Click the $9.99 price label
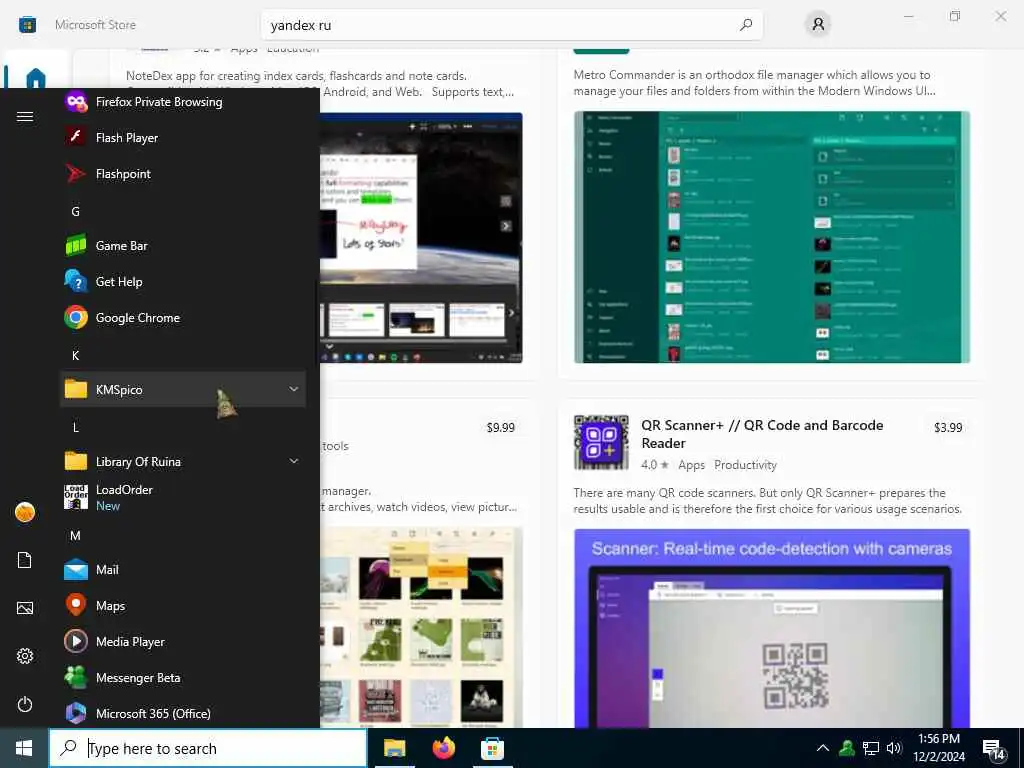Image resolution: width=1024 pixels, height=768 pixels. tap(500, 428)
